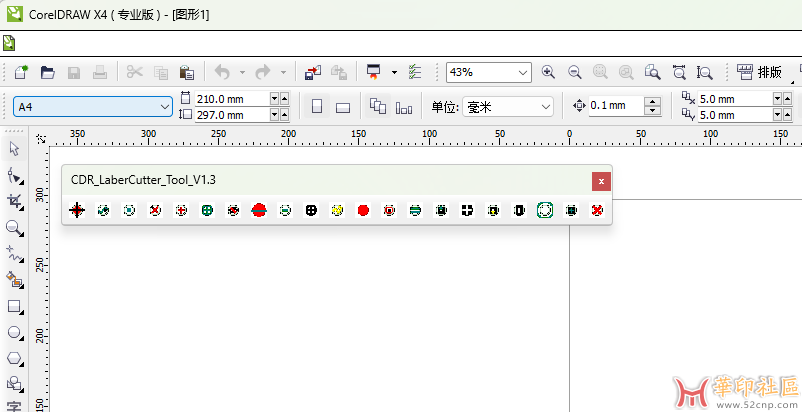The image size is (802, 412).
Task: Decrease page height with down spinner
Action: coord(274,115)
